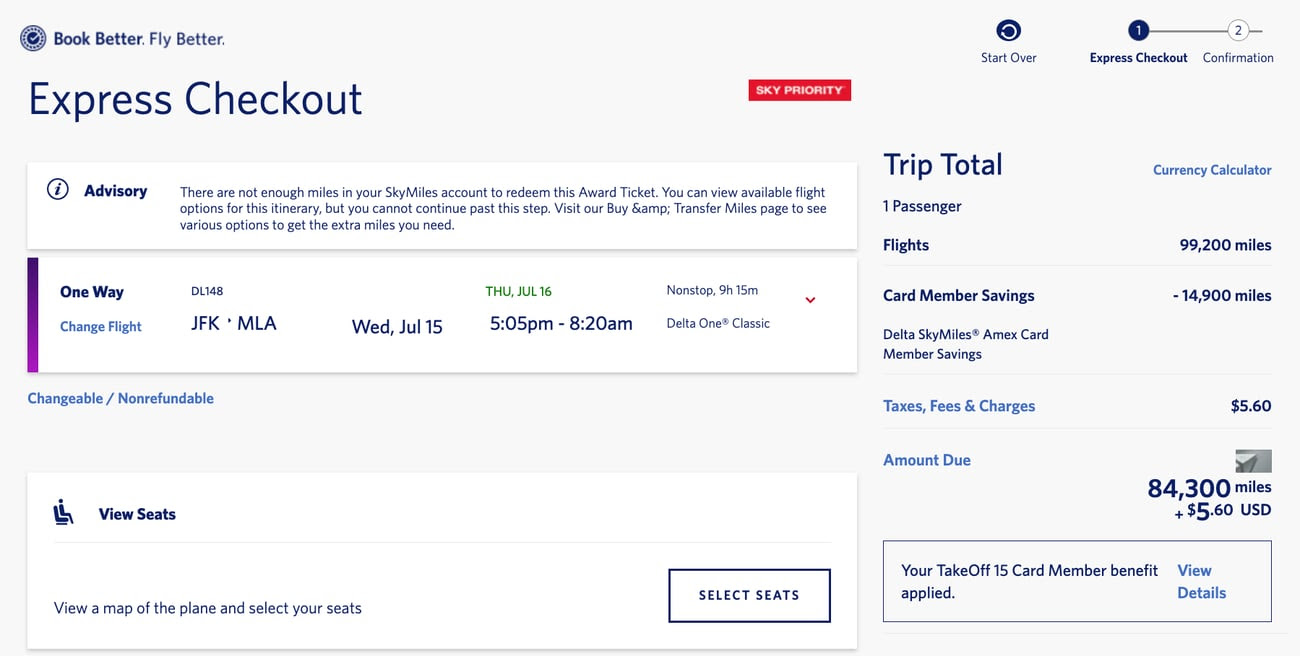
Task: Click the Advisory information icon
Action: pos(55,187)
